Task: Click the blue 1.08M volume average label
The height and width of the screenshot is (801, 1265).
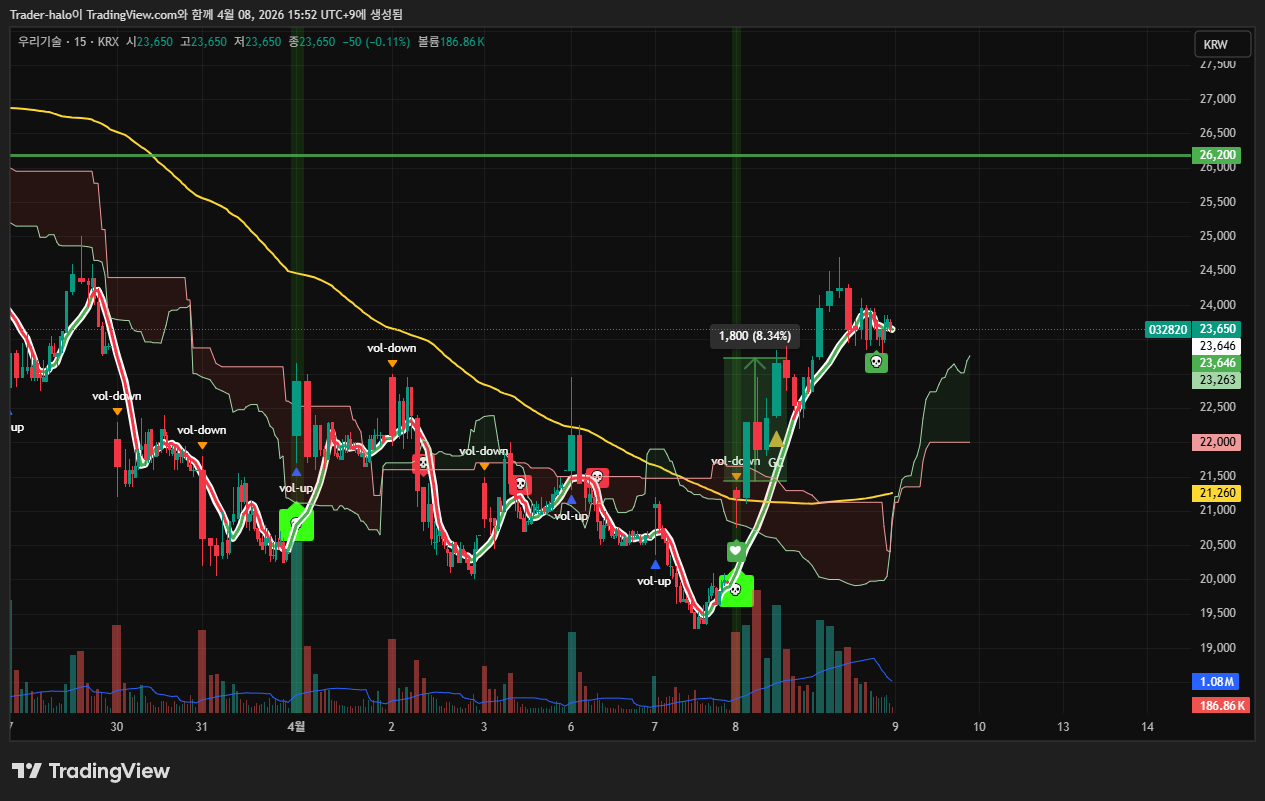Action: (x=1216, y=682)
